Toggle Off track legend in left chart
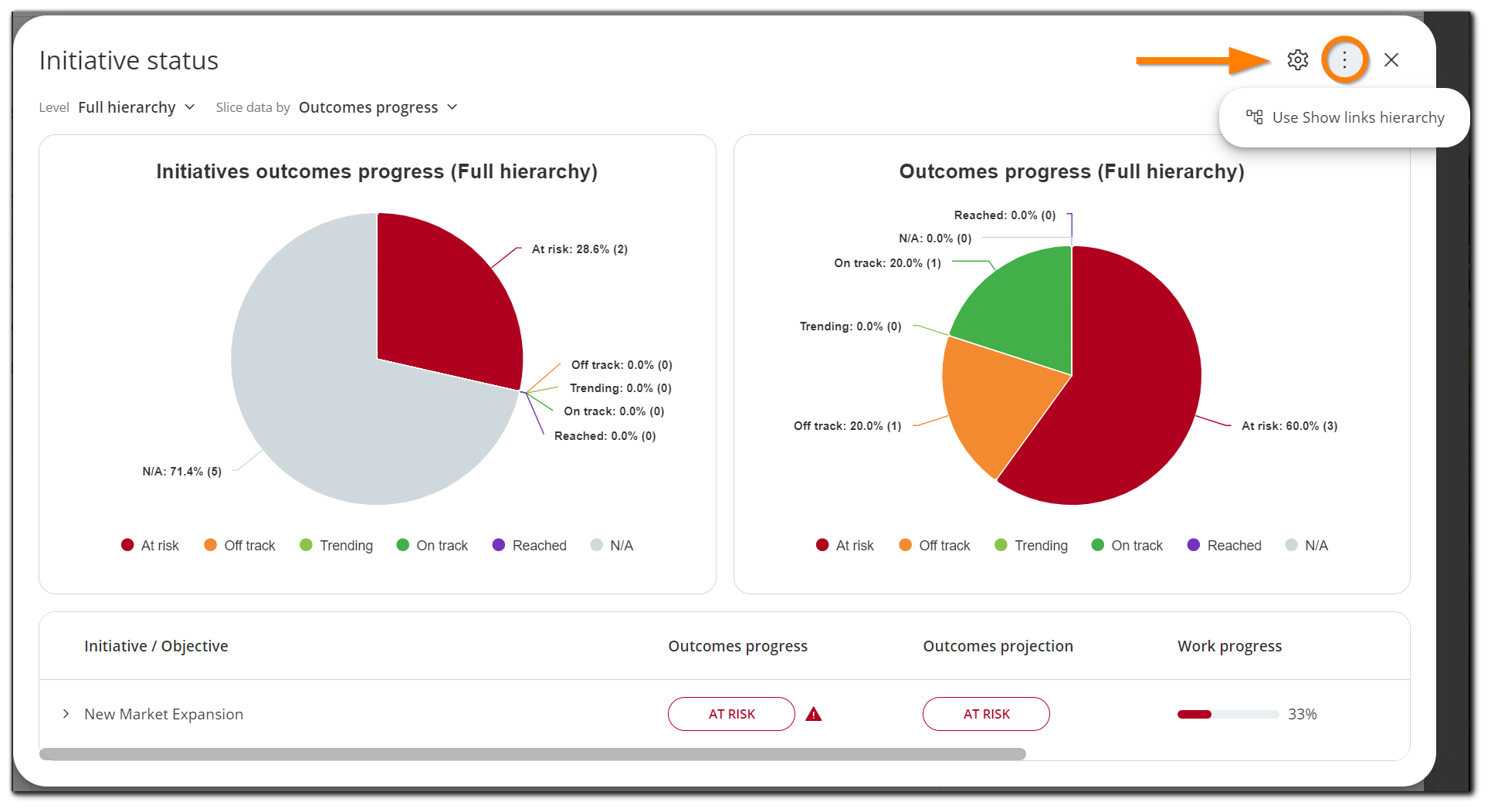 pos(239,546)
